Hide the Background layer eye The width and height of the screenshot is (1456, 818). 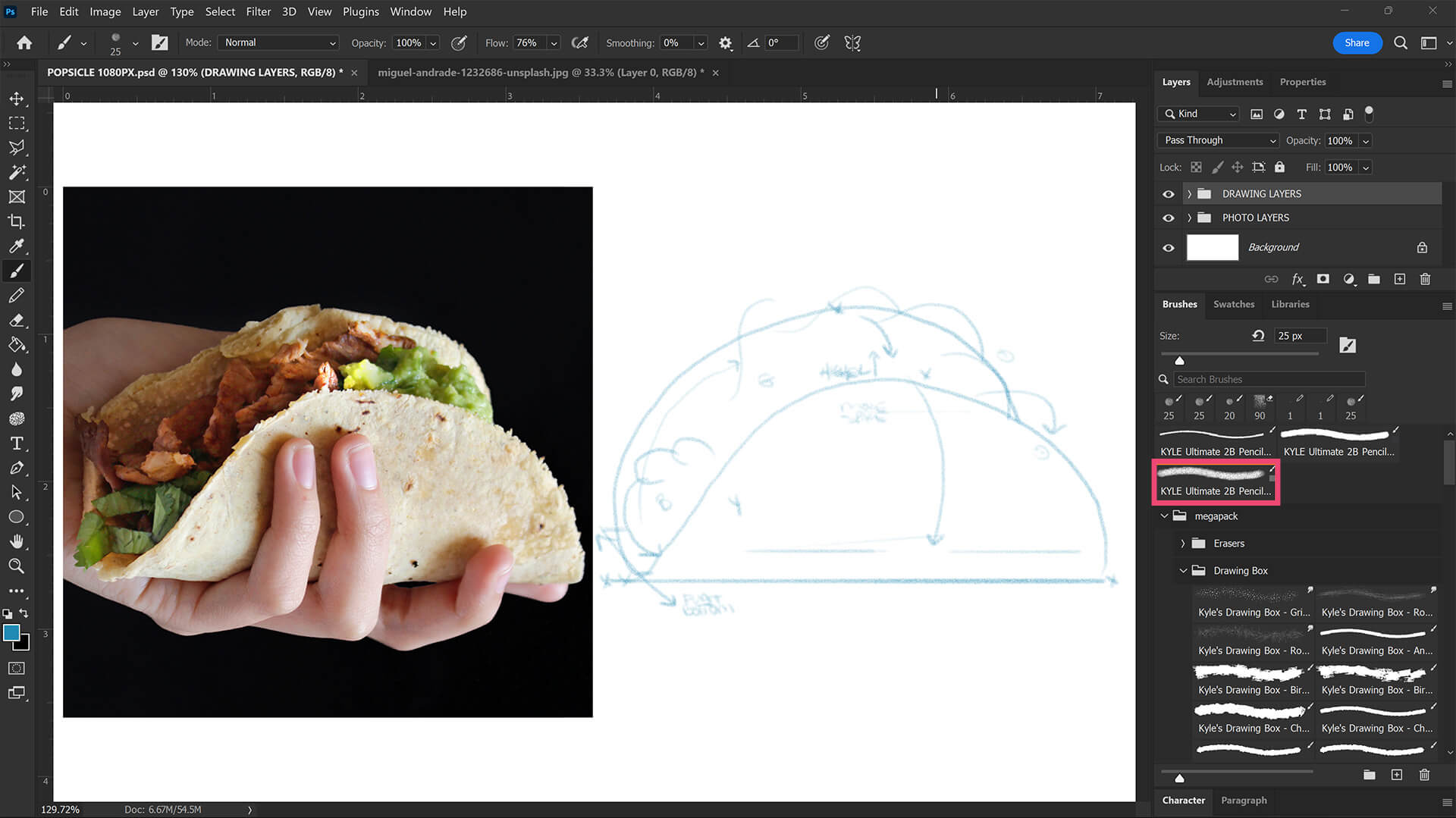pos(1169,248)
